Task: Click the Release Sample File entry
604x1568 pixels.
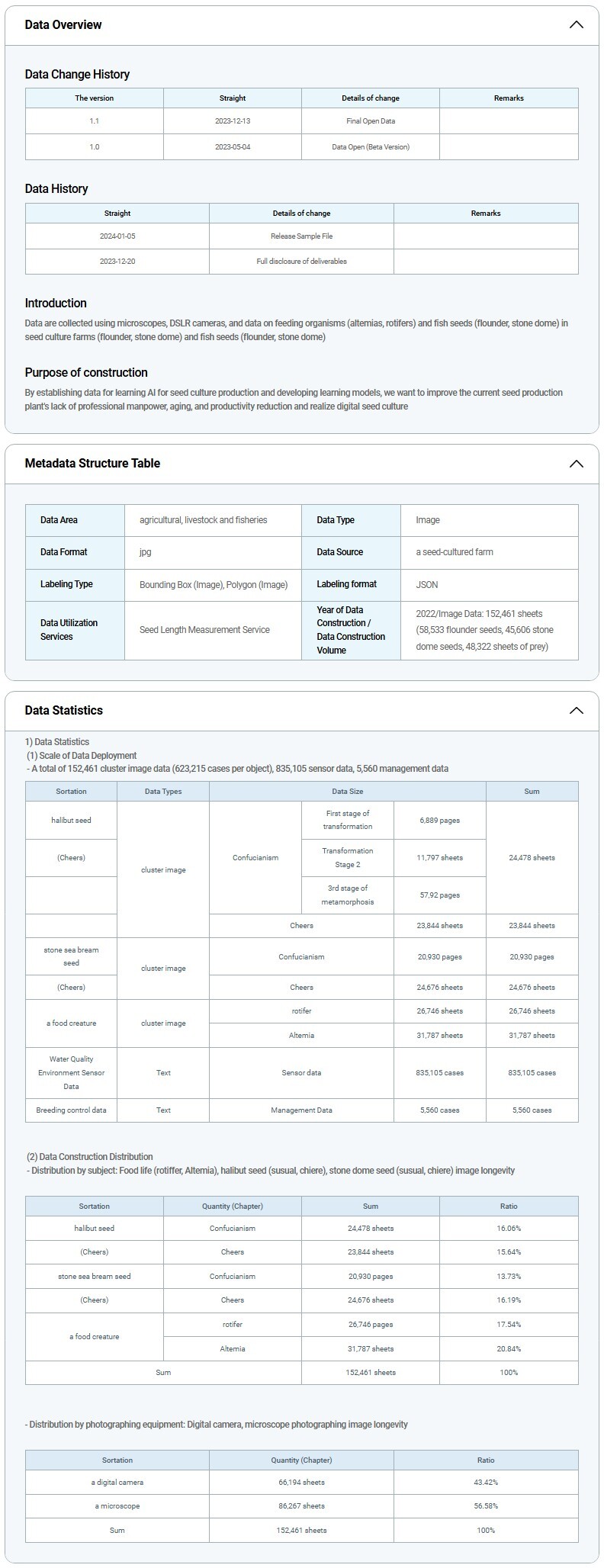Action: [x=301, y=236]
